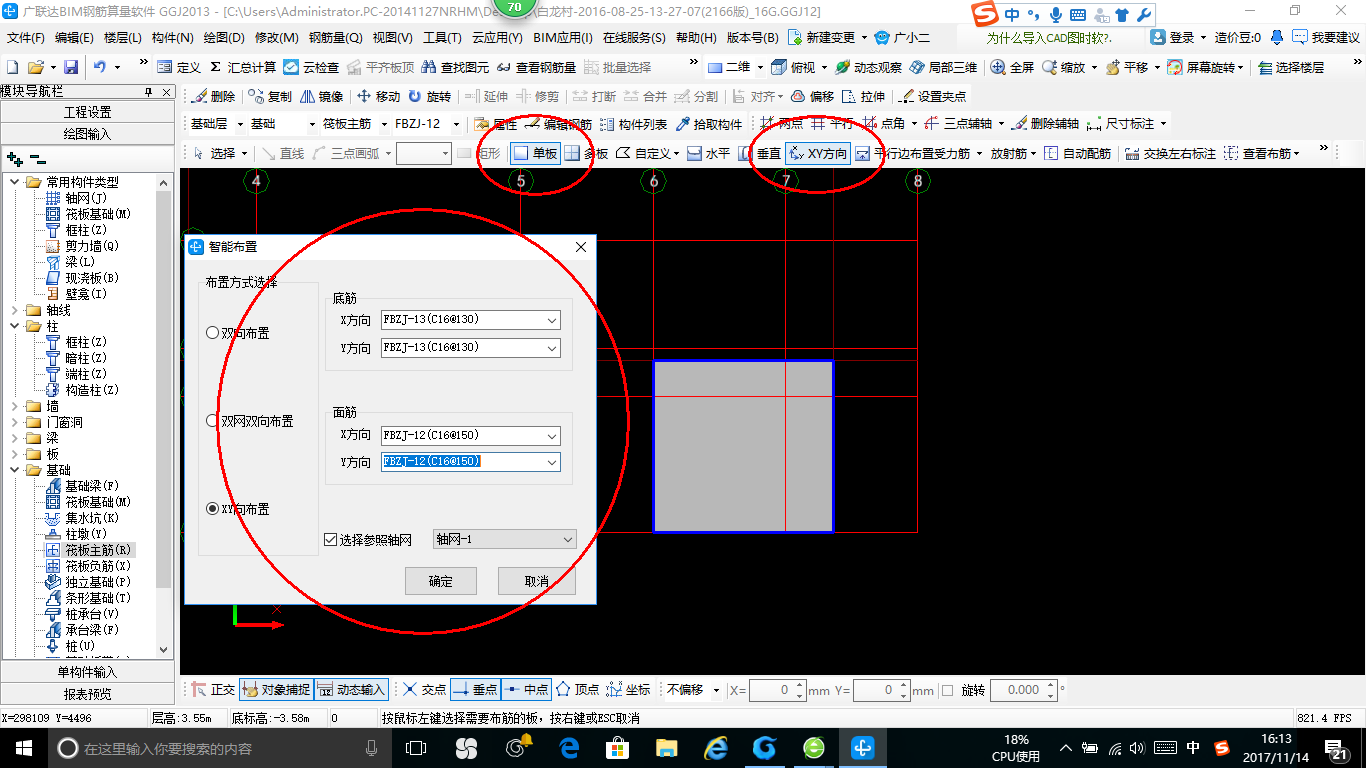Click the Undo arrow icon
The image size is (1366, 768).
click(100, 67)
